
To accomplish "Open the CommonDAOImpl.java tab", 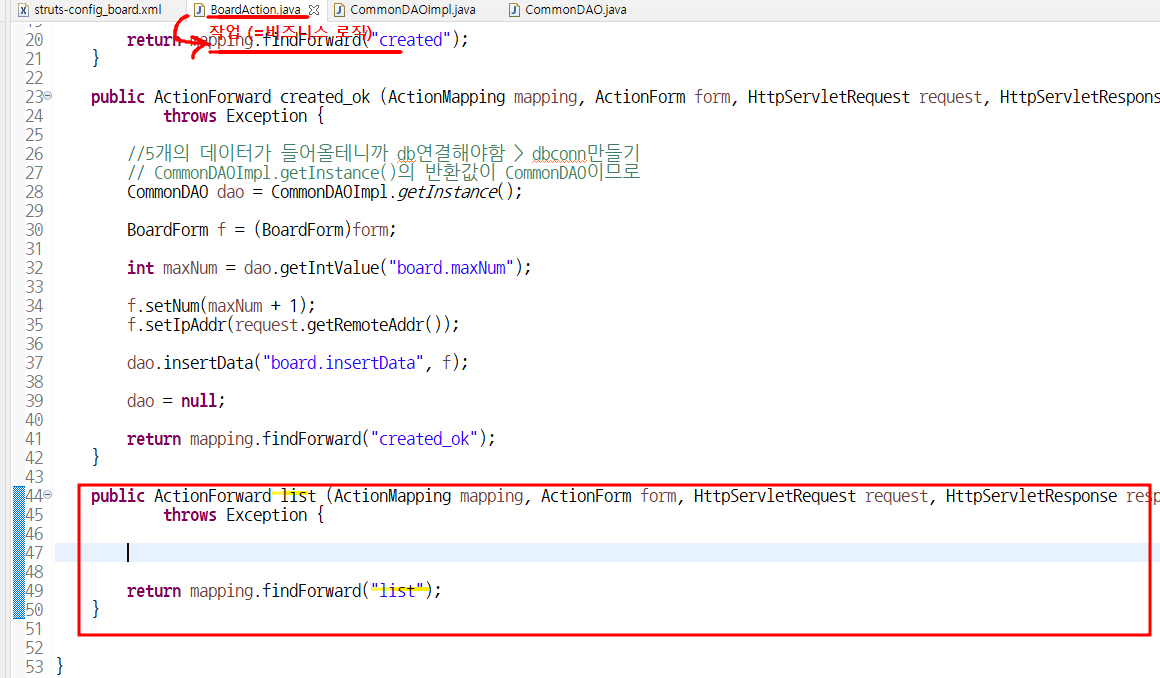I will click(413, 10).
